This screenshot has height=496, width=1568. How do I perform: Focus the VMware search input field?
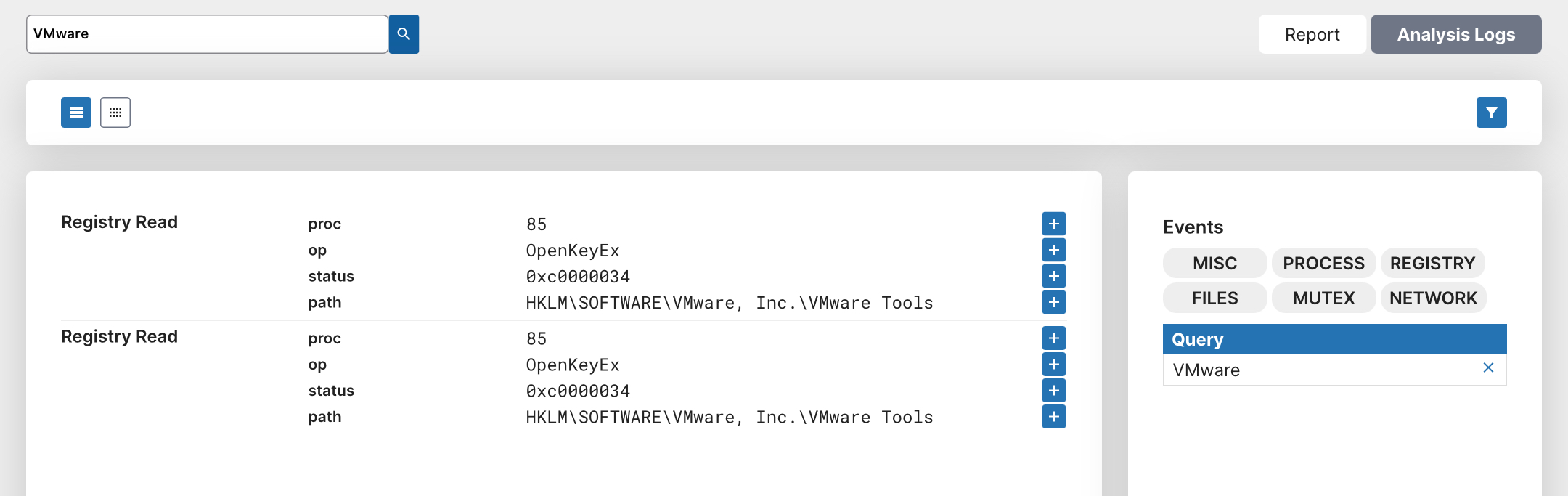pyautogui.click(x=207, y=34)
